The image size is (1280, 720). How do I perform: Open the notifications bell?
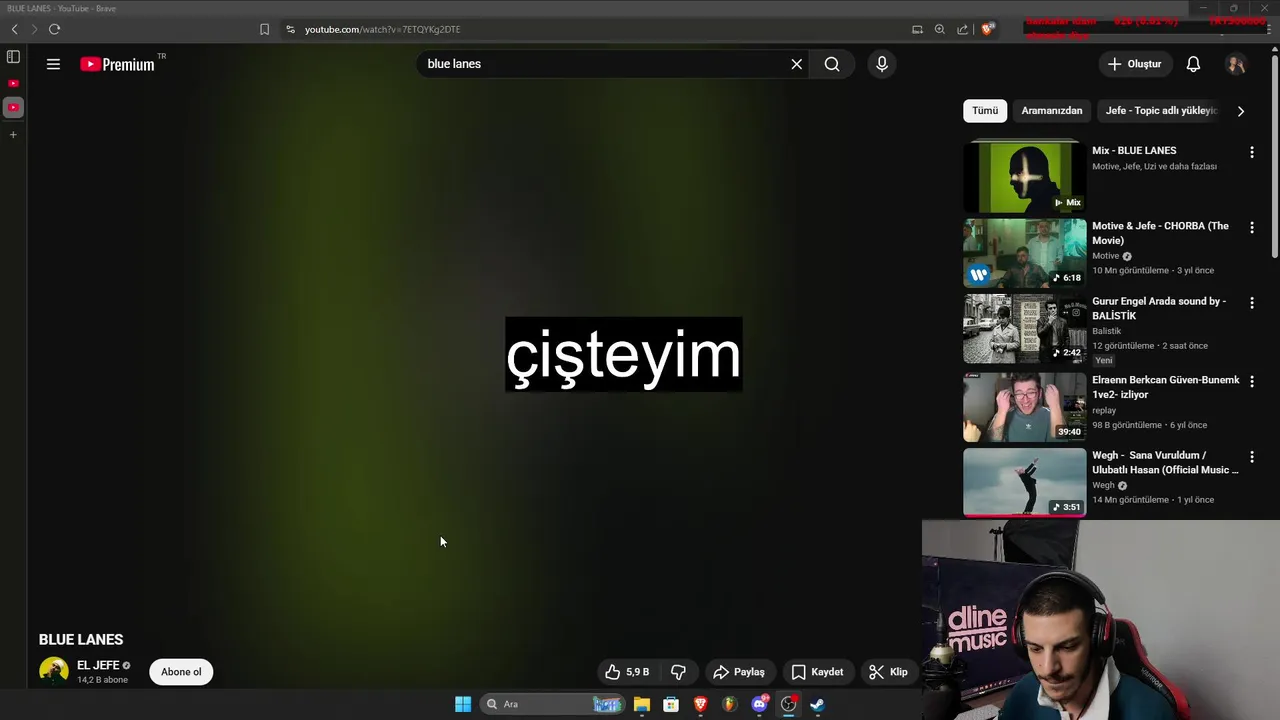pos(1193,64)
